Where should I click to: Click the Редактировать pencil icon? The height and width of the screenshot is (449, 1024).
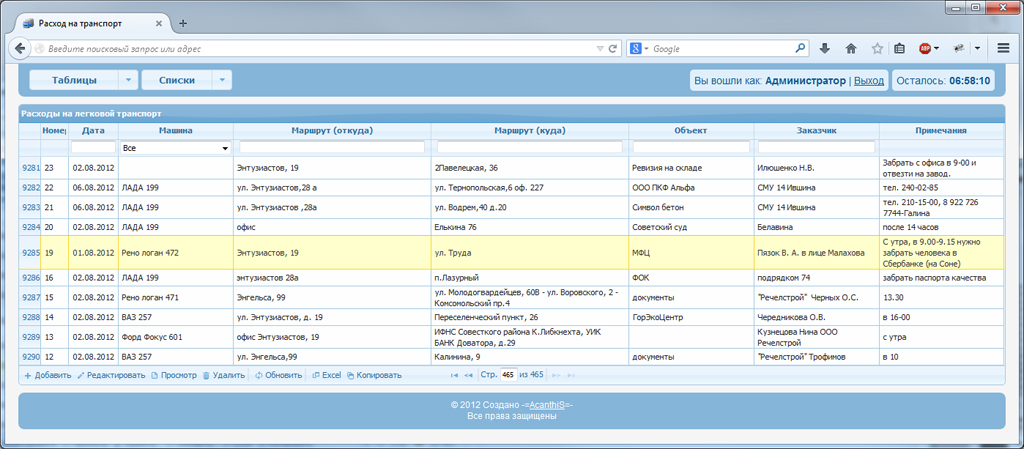pos(81,375)
